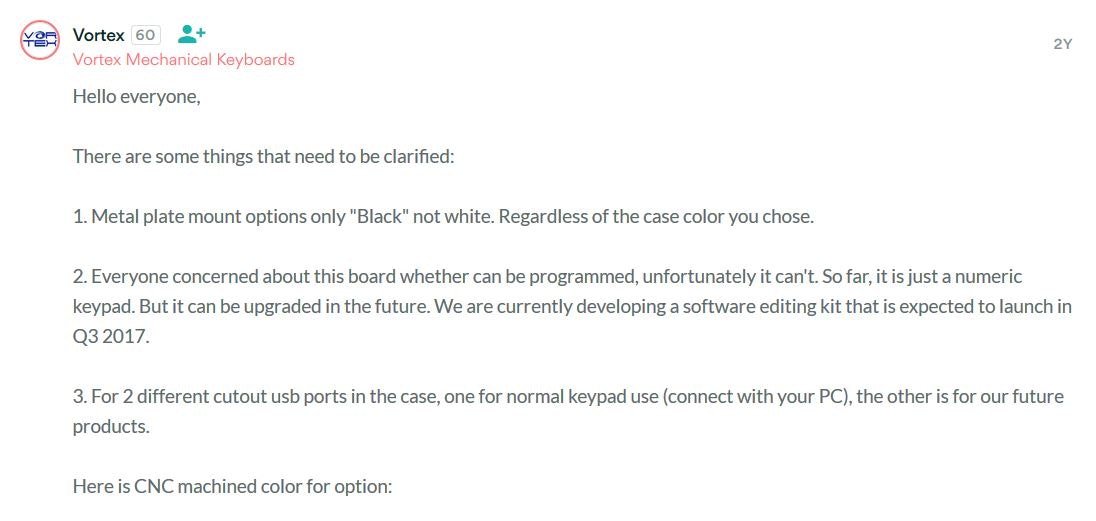Click the Vortex round avatar logo
The height and width of the screenshot is (521, 1096).
tap(40, 40)
